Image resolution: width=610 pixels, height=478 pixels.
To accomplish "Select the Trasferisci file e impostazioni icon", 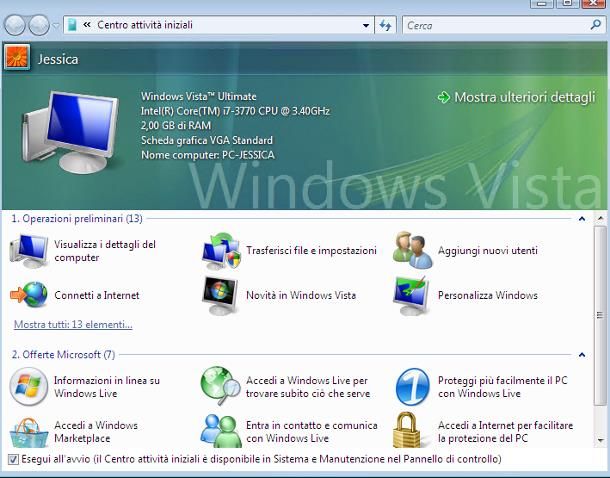I will click(x=221, y=251).
